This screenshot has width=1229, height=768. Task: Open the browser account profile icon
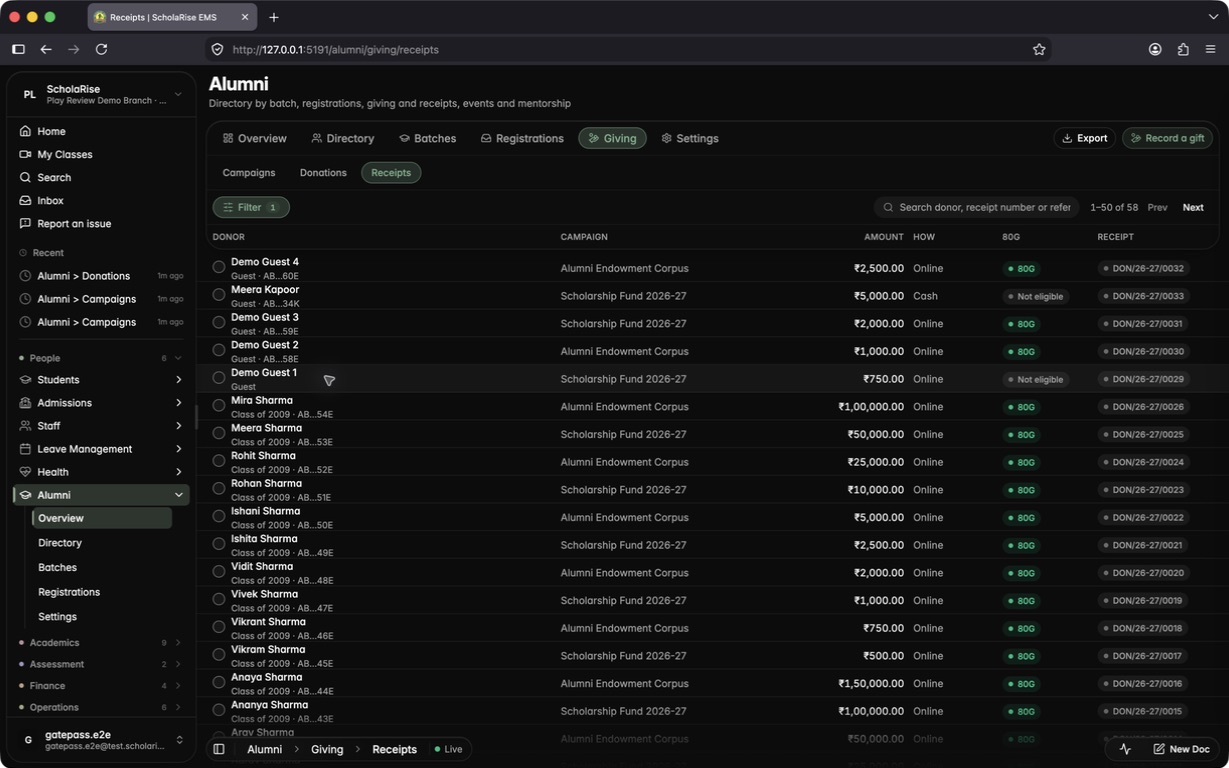pos(1155,49)
